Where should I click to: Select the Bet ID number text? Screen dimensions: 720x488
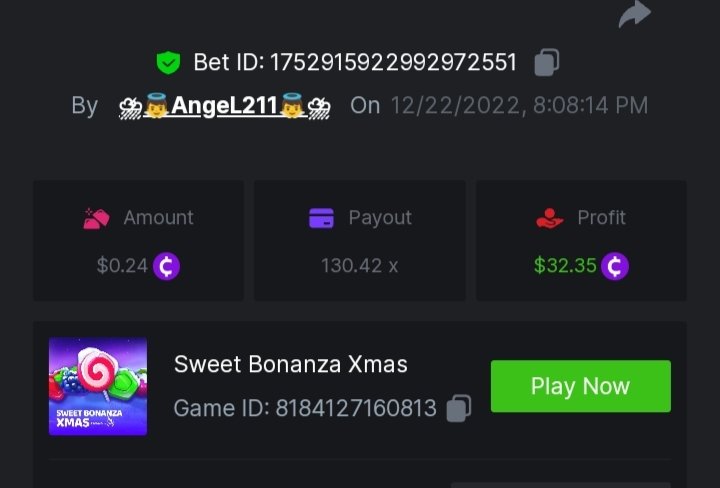point(391,62)
